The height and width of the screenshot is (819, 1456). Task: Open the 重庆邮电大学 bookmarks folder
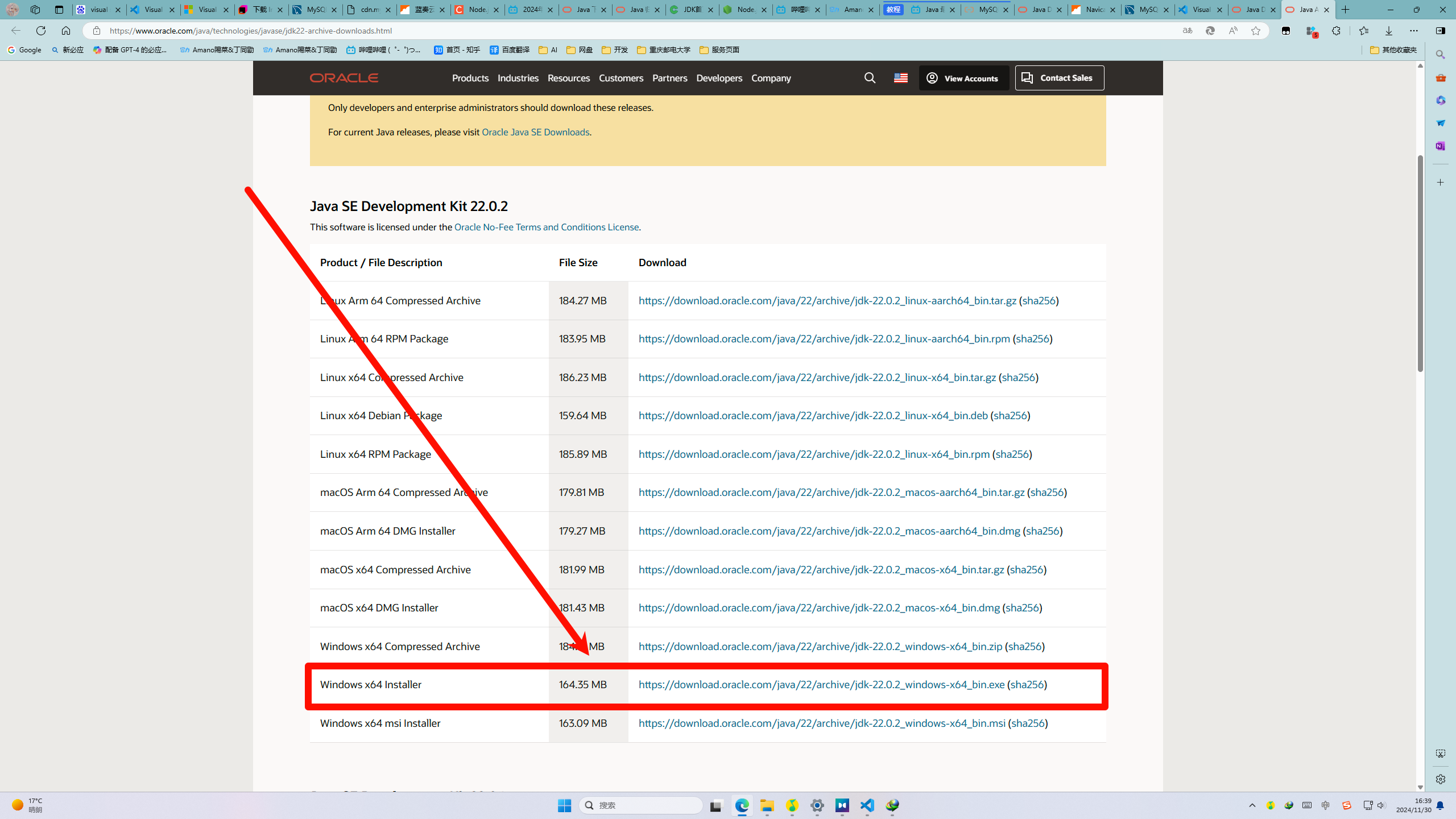[663, 50]
